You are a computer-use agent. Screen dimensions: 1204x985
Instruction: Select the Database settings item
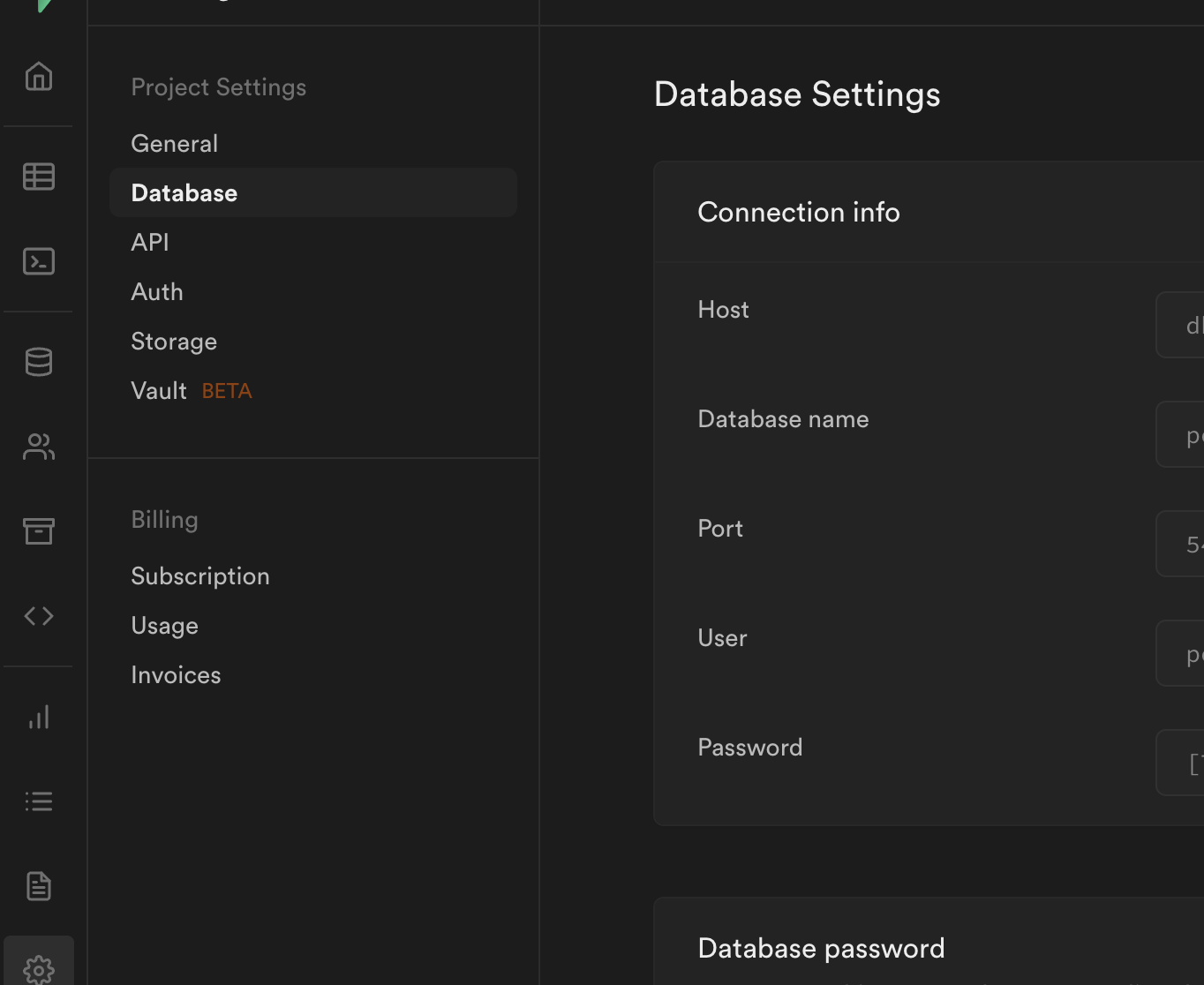click(313, 192)
